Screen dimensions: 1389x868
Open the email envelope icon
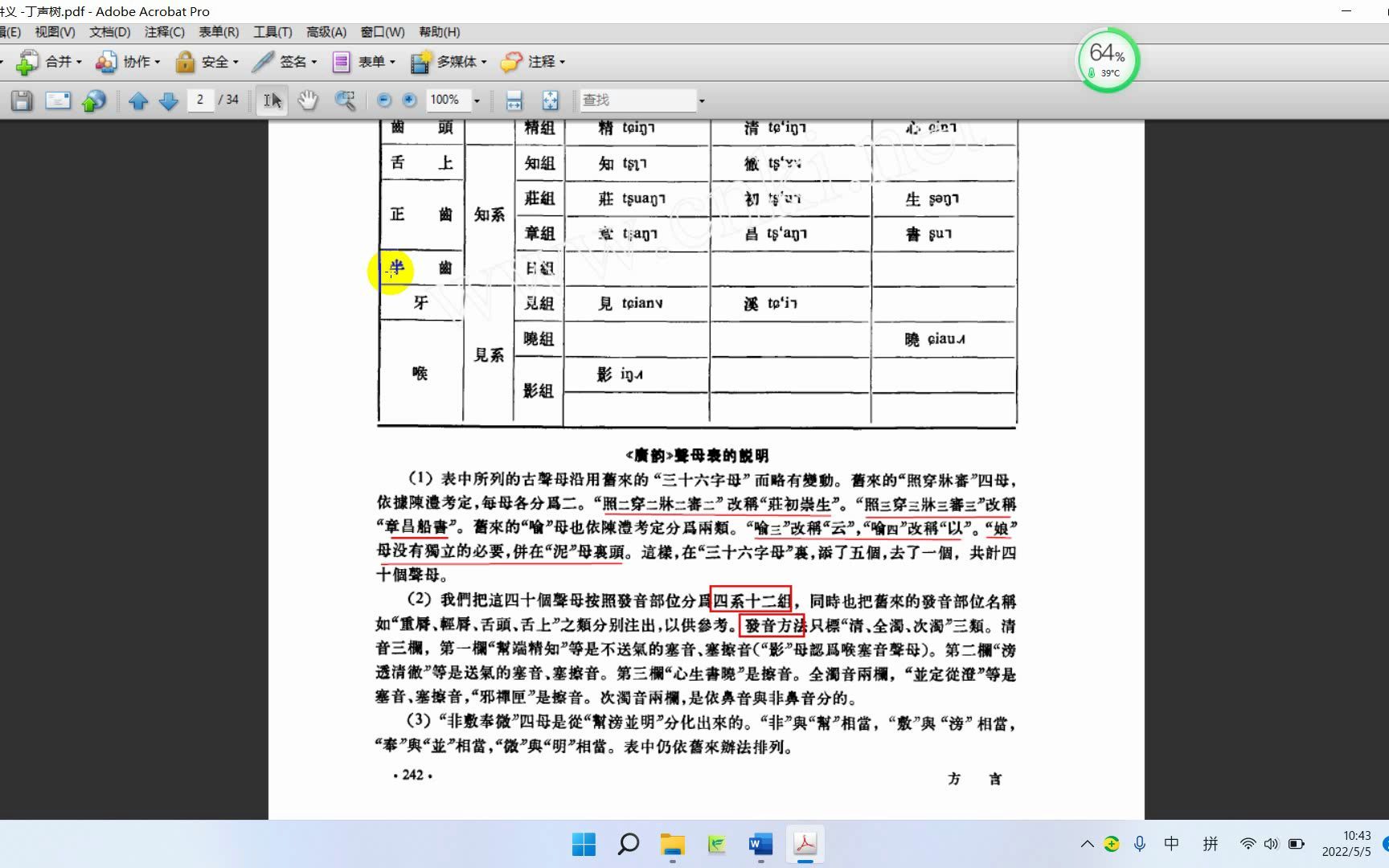58,100
